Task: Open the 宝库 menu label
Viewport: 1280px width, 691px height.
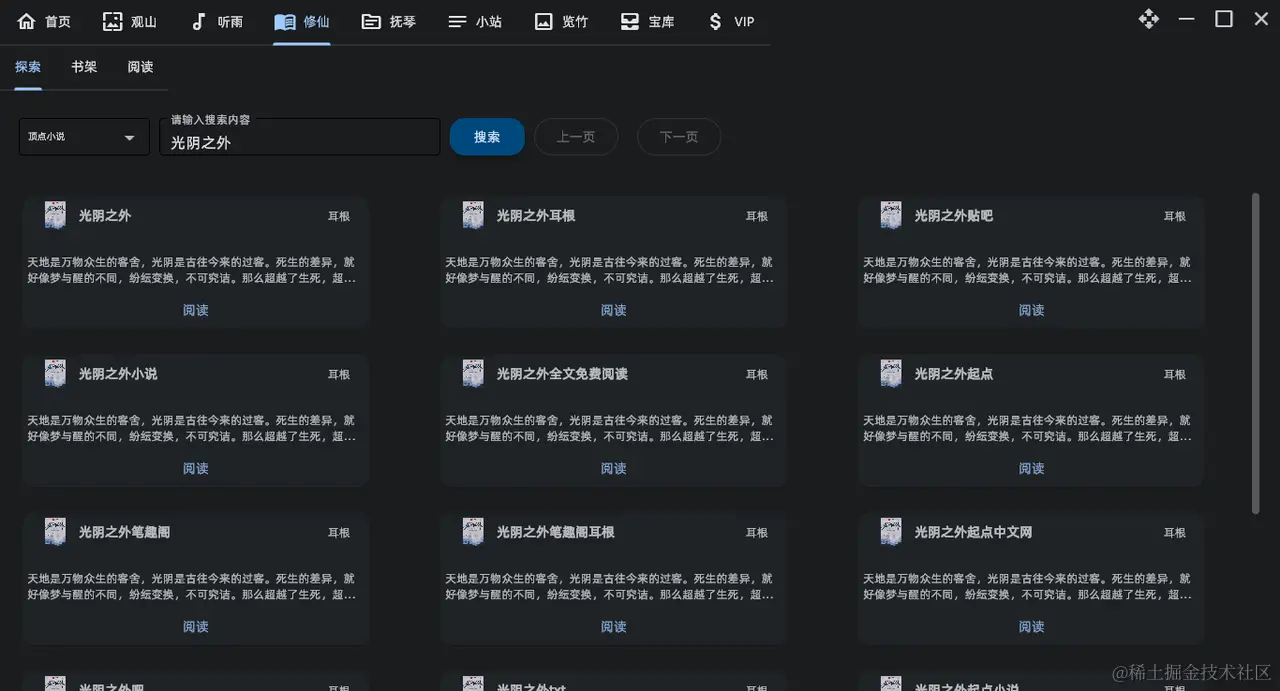Action: coord(662,21)
